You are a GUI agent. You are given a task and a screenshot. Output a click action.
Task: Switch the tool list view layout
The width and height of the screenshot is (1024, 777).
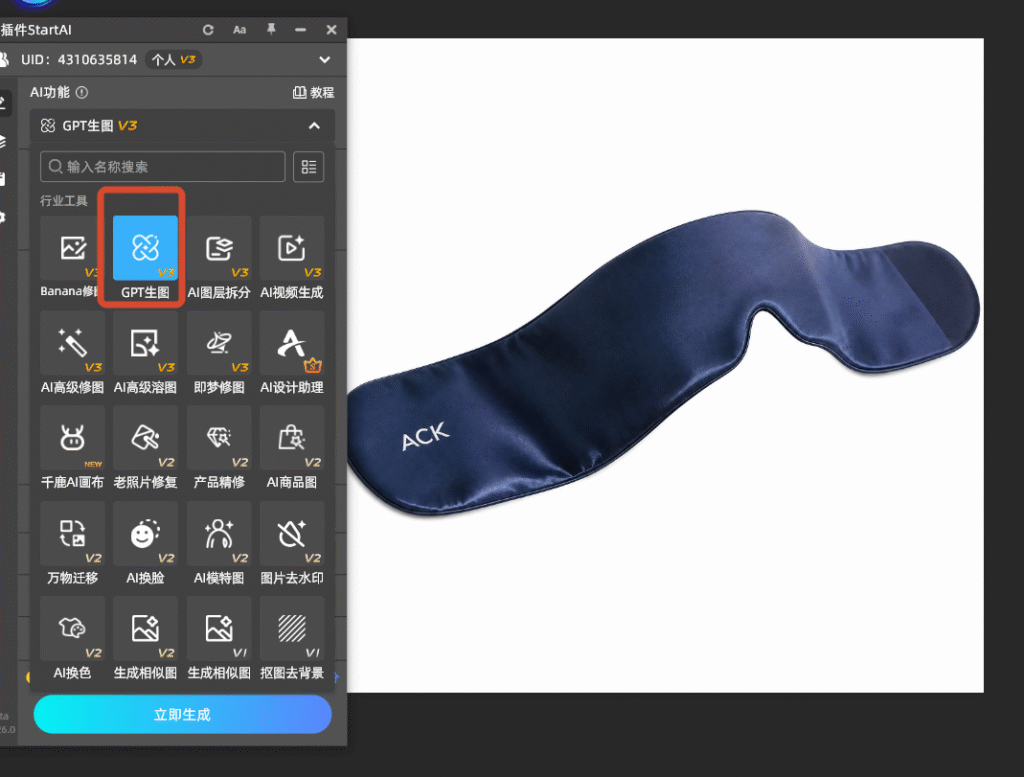(309, 166)
